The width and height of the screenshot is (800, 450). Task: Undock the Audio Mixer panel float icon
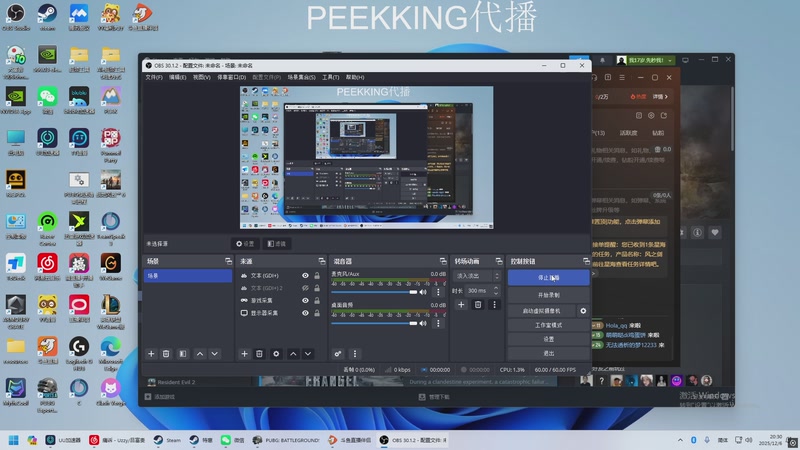click(443, 261)
